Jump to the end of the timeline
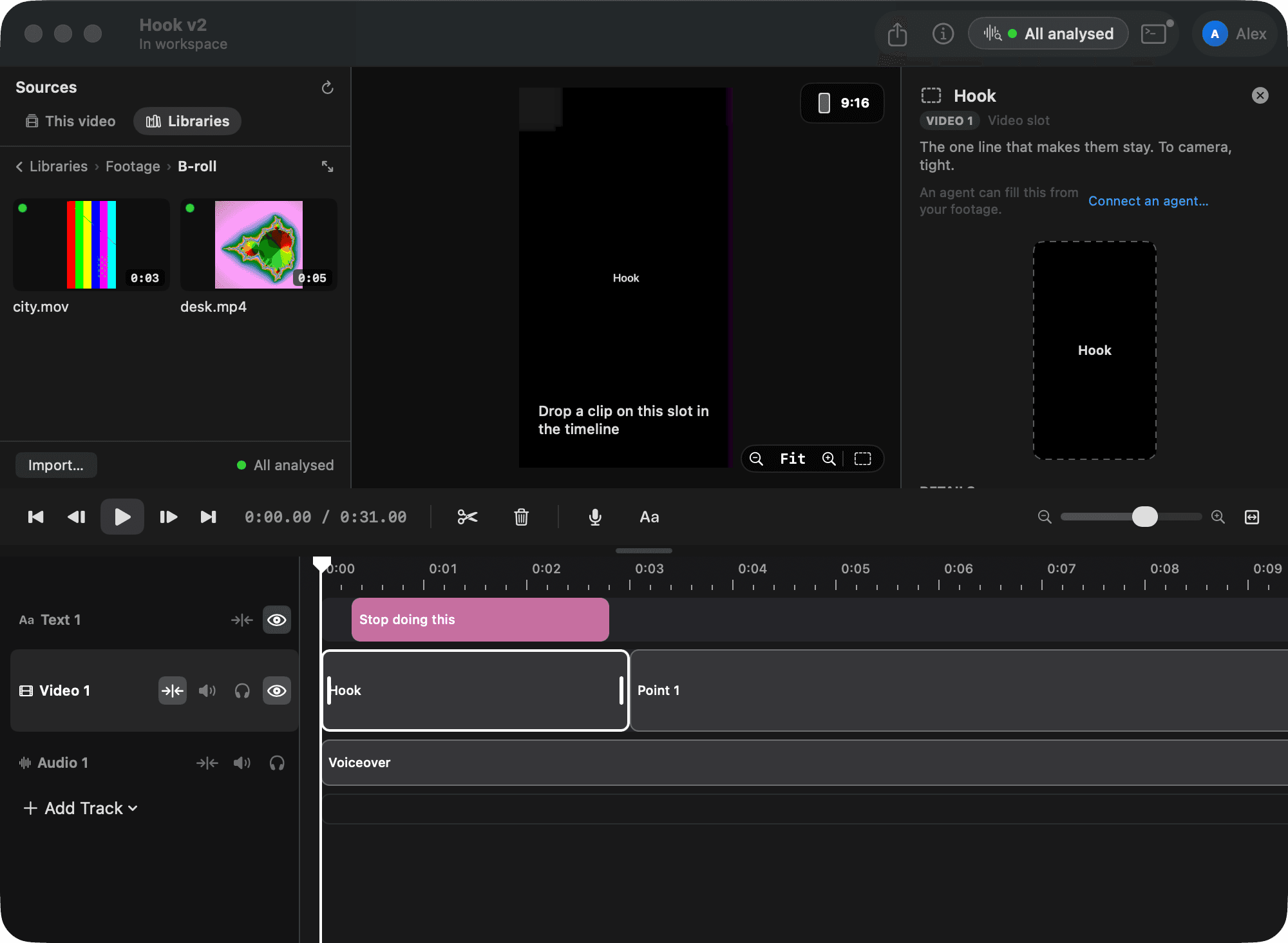 (x=208, y=517)
